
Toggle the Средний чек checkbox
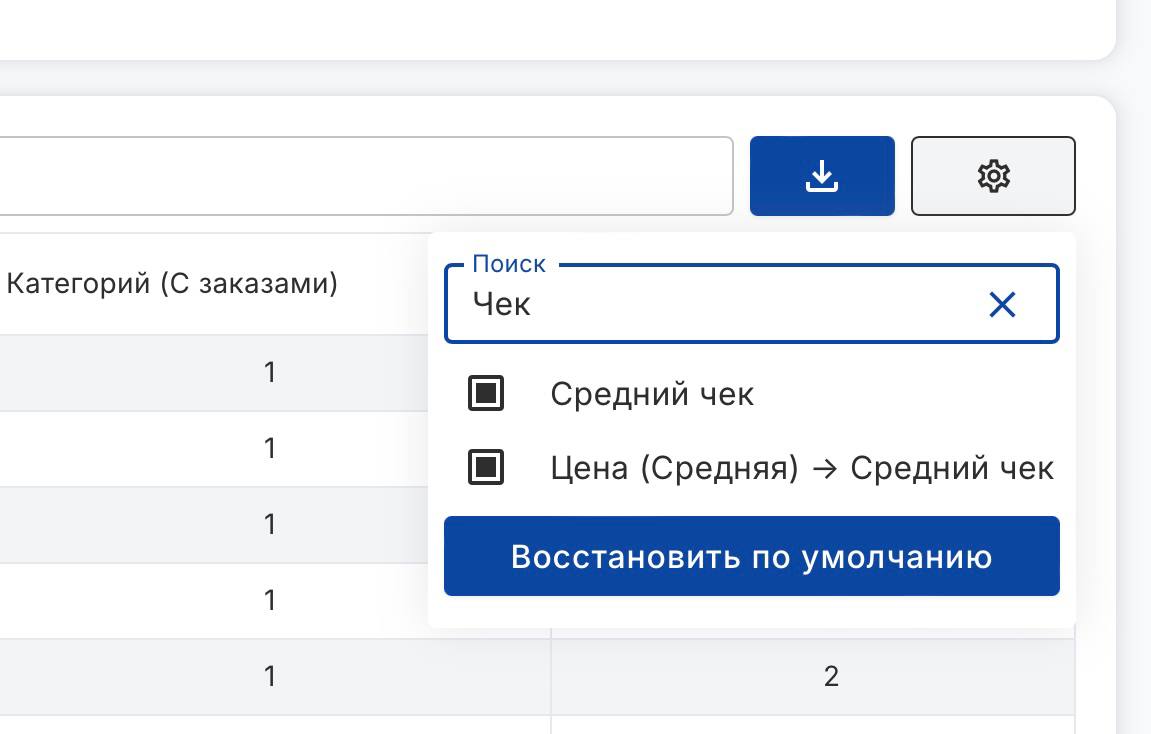coord(486,394)
